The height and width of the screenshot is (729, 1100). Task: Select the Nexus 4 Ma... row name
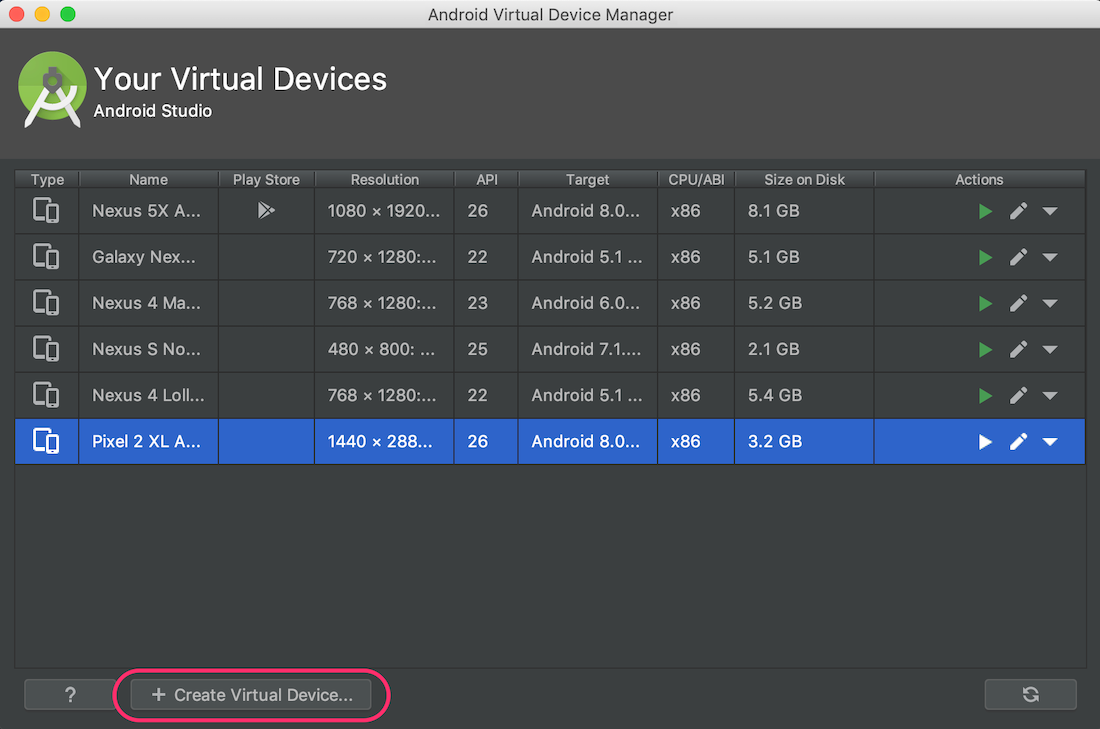[147, 303]
